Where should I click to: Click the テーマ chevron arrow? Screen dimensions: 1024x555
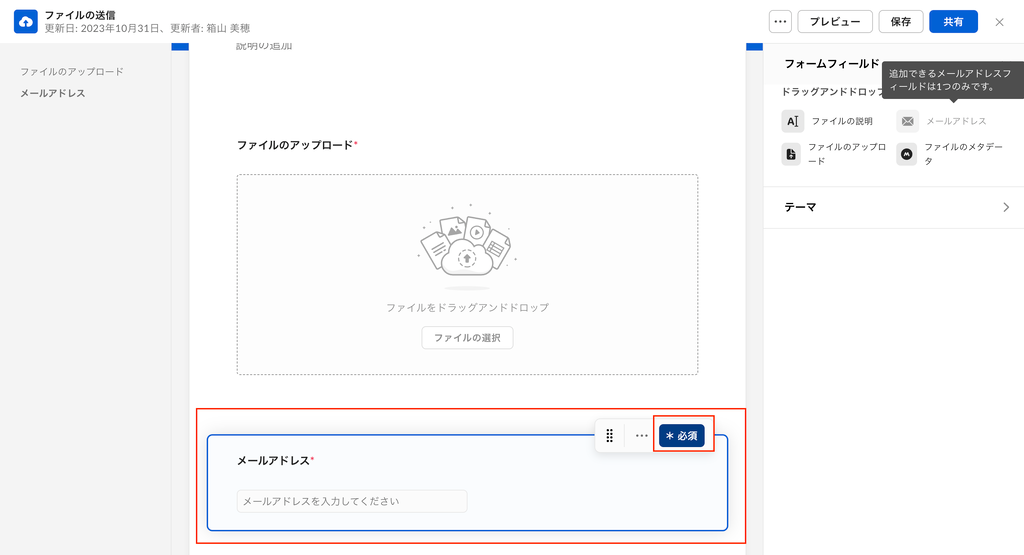point(1005,207)
